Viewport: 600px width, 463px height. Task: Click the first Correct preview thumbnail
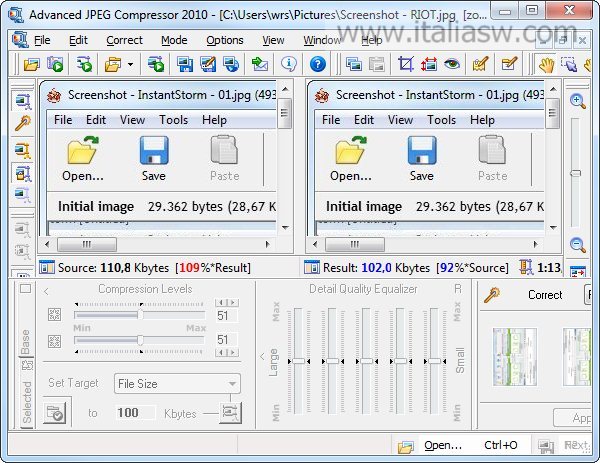click(x=514, y=357)
